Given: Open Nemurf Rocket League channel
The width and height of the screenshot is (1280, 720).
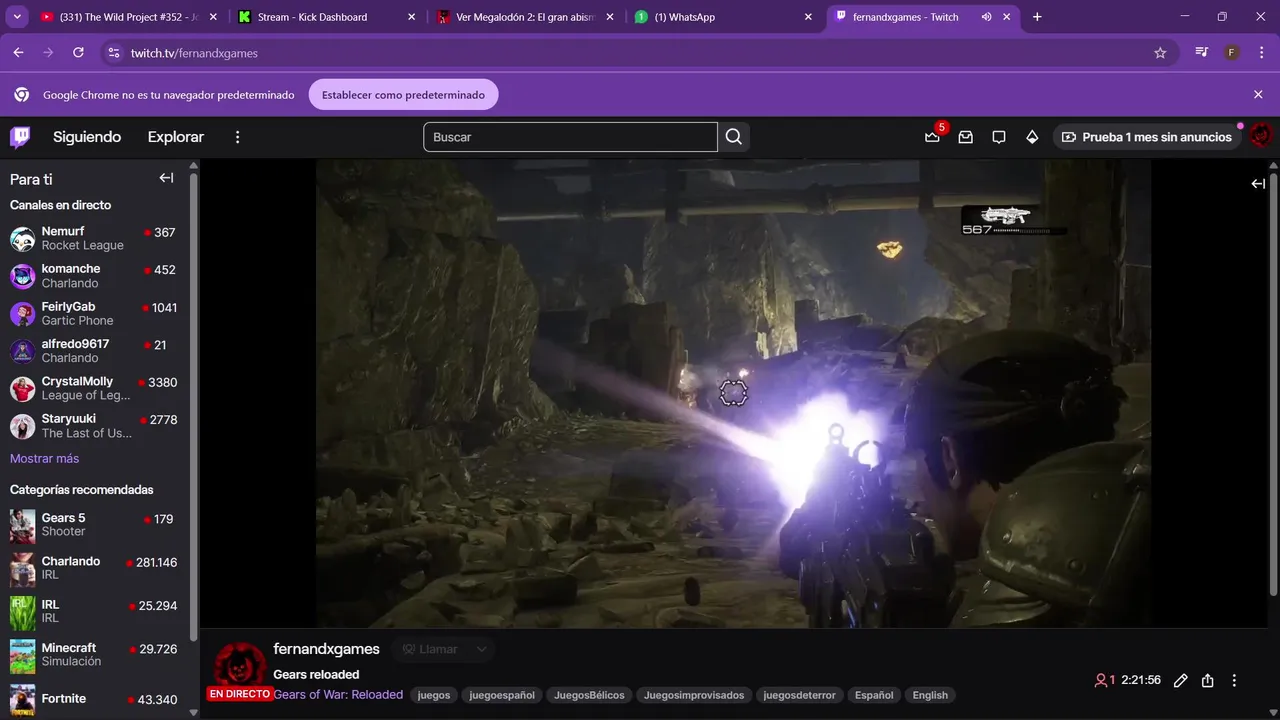Looking at the screenshot, I should tap(95, 238).
